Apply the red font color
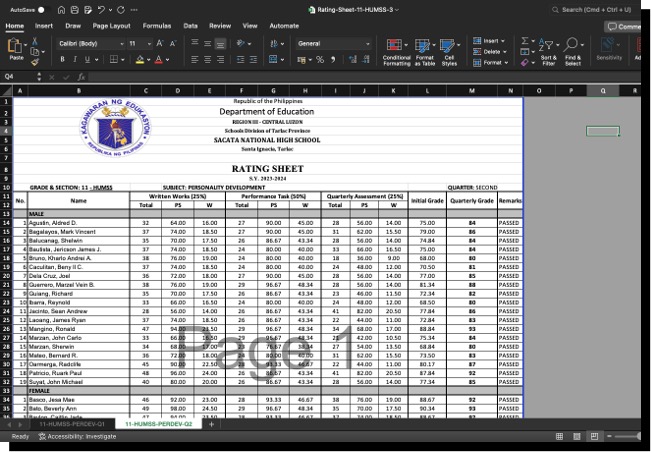This screenshot has height=452, width=651. pos(158,59)
